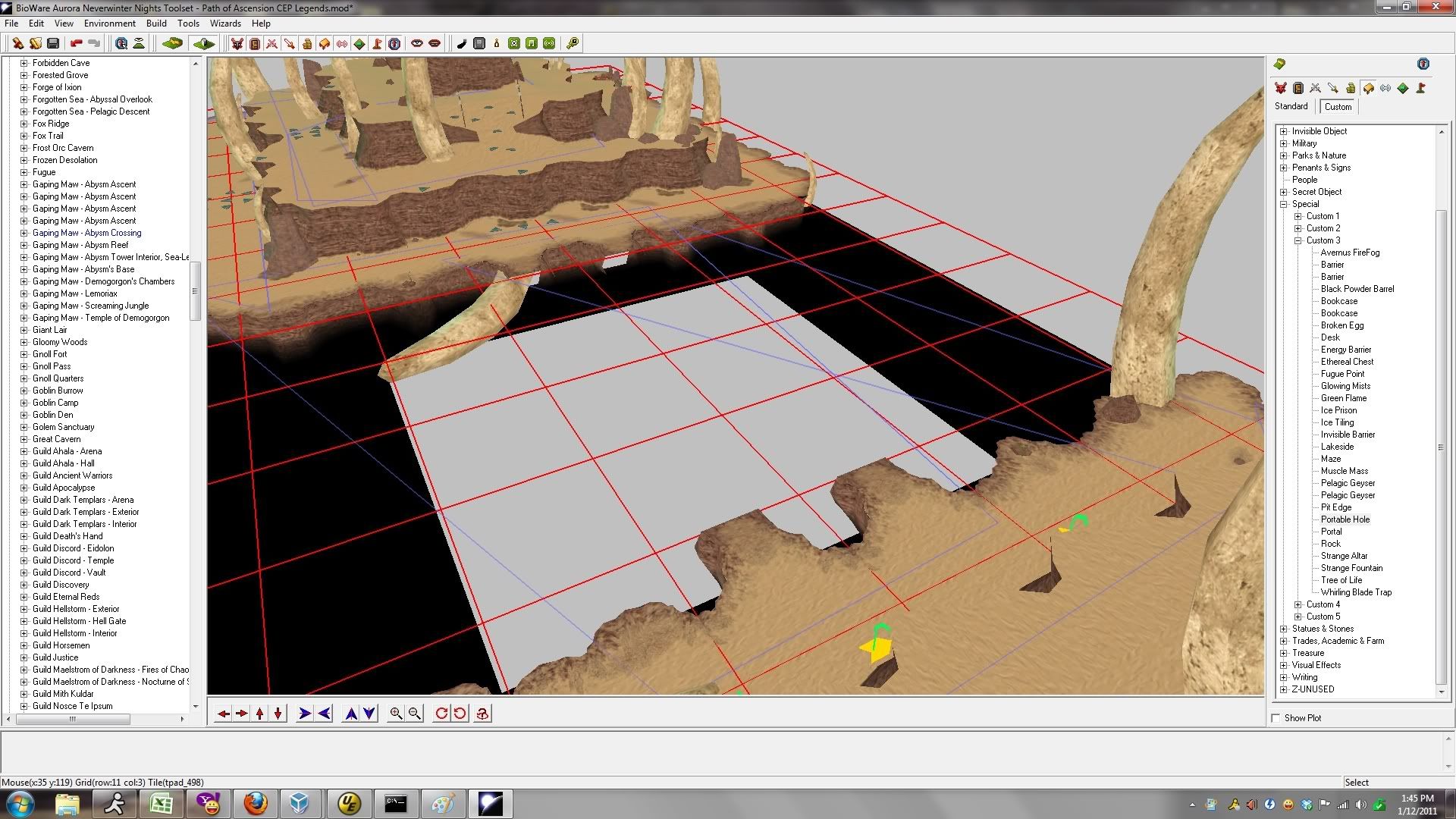The height and width of the screenshot is (819, 1456).
Task: Click the red left arrow pan button
Action: (223, 714)
